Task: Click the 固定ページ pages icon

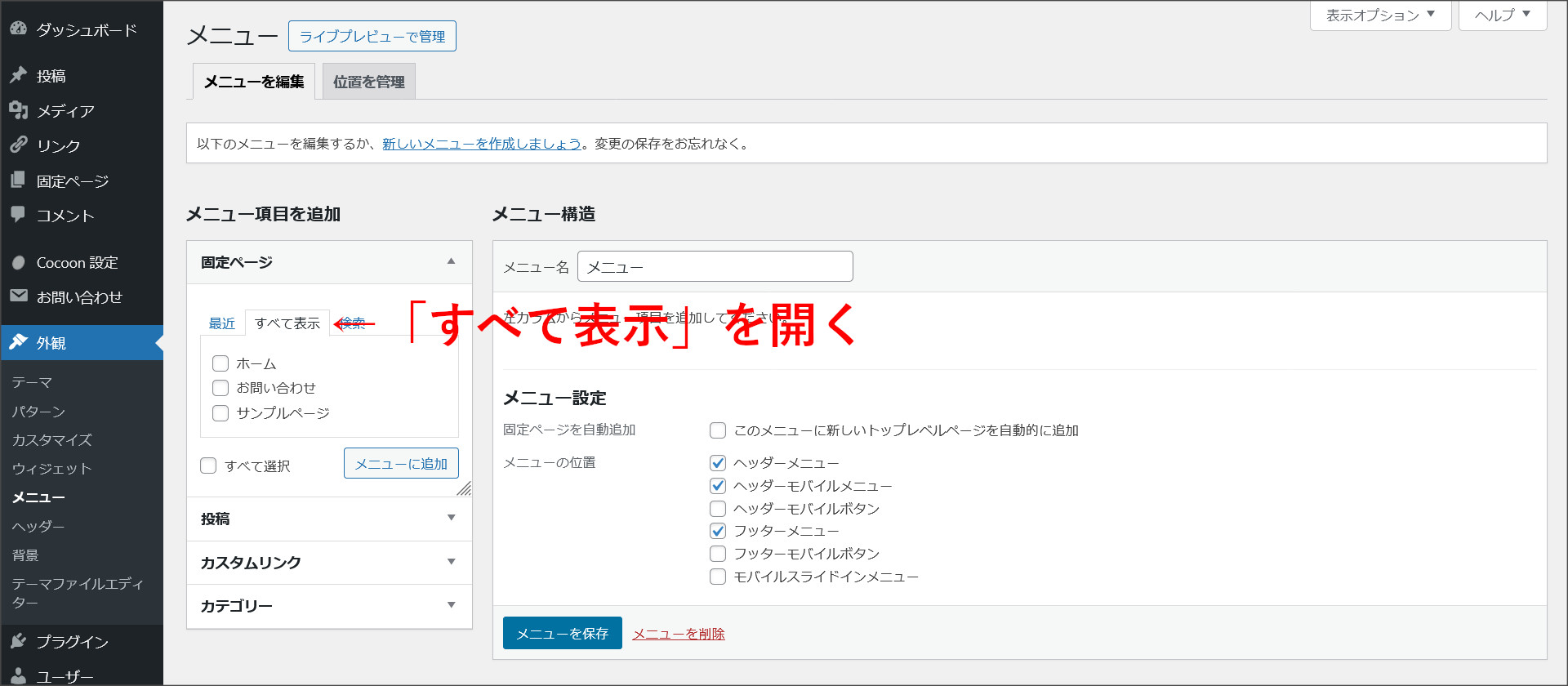Action: [18, 180]
